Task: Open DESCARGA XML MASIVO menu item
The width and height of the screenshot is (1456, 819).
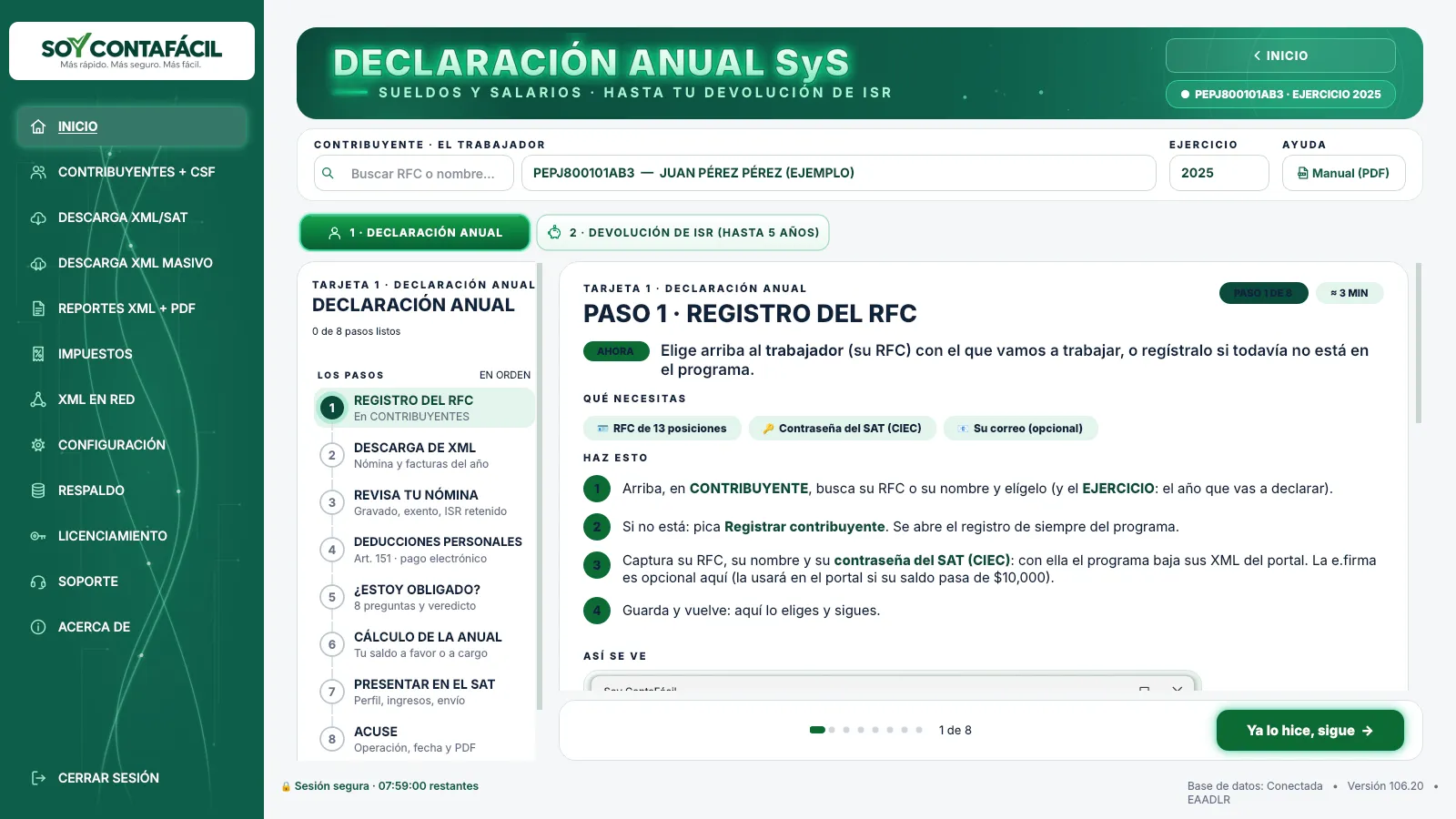Action: [x=132, y=263]
